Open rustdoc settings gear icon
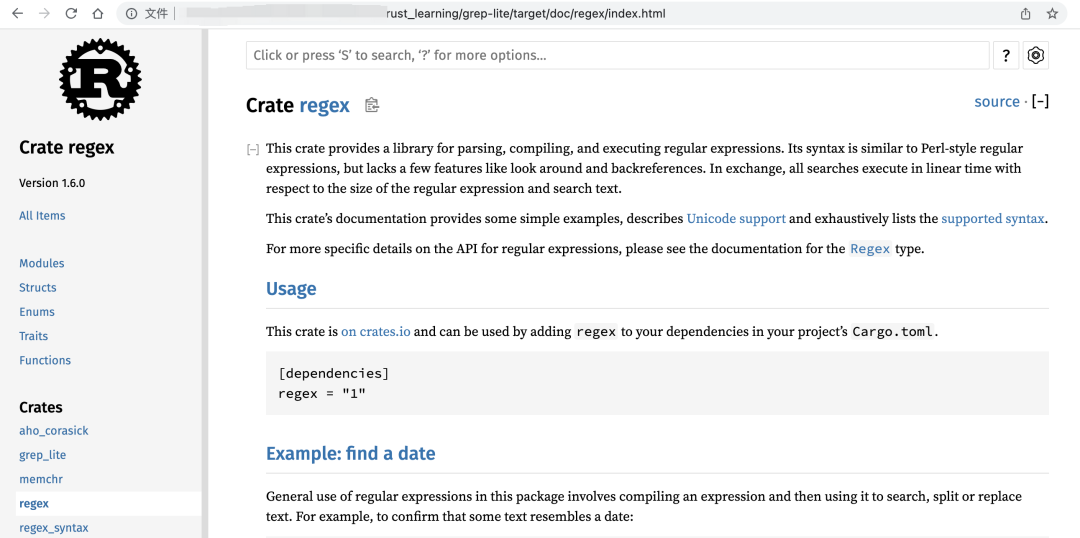The width and height of the screenshot is (1080, 538). [x=1036, y=56]
